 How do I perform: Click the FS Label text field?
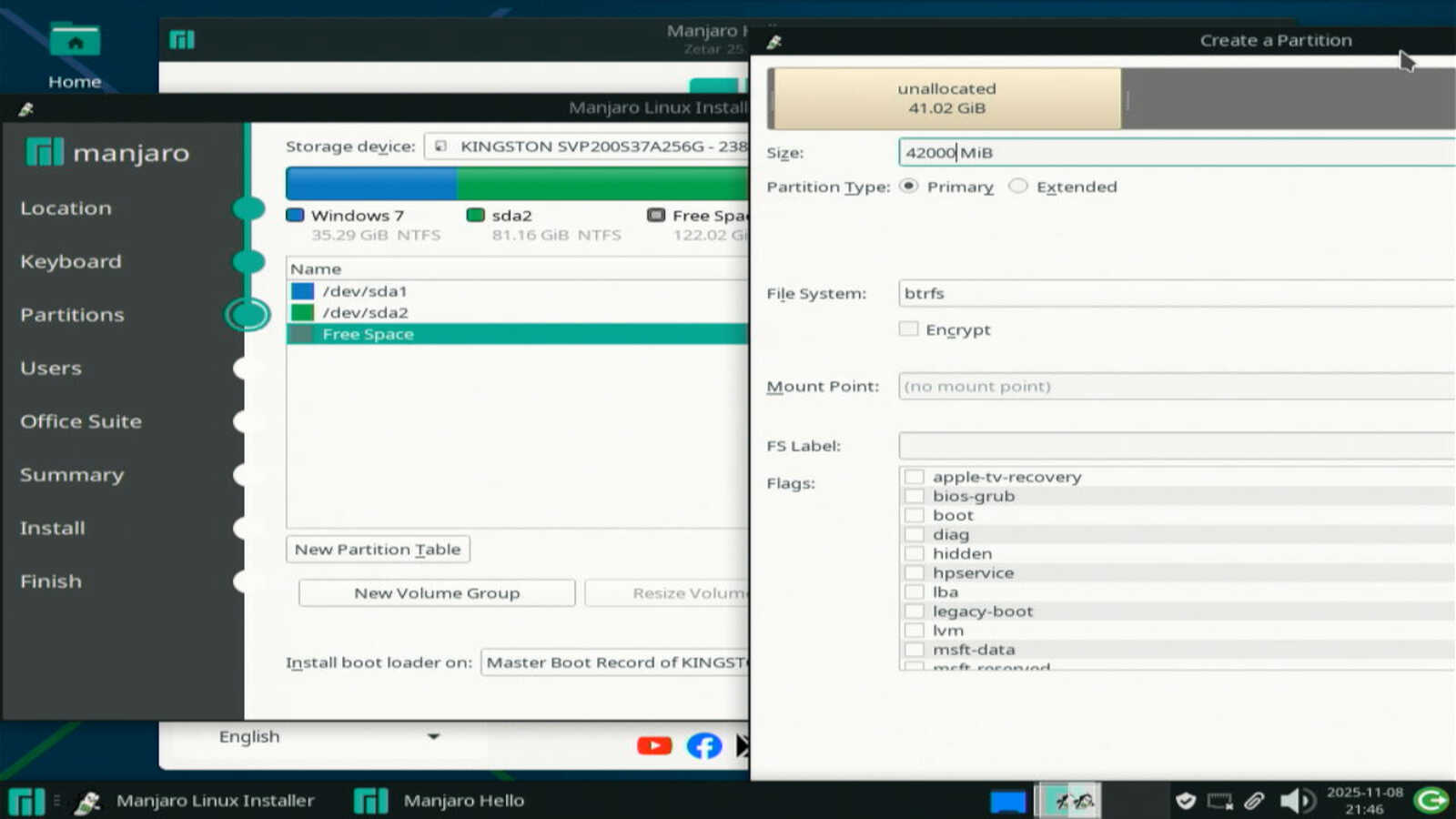pos(1174,446)
